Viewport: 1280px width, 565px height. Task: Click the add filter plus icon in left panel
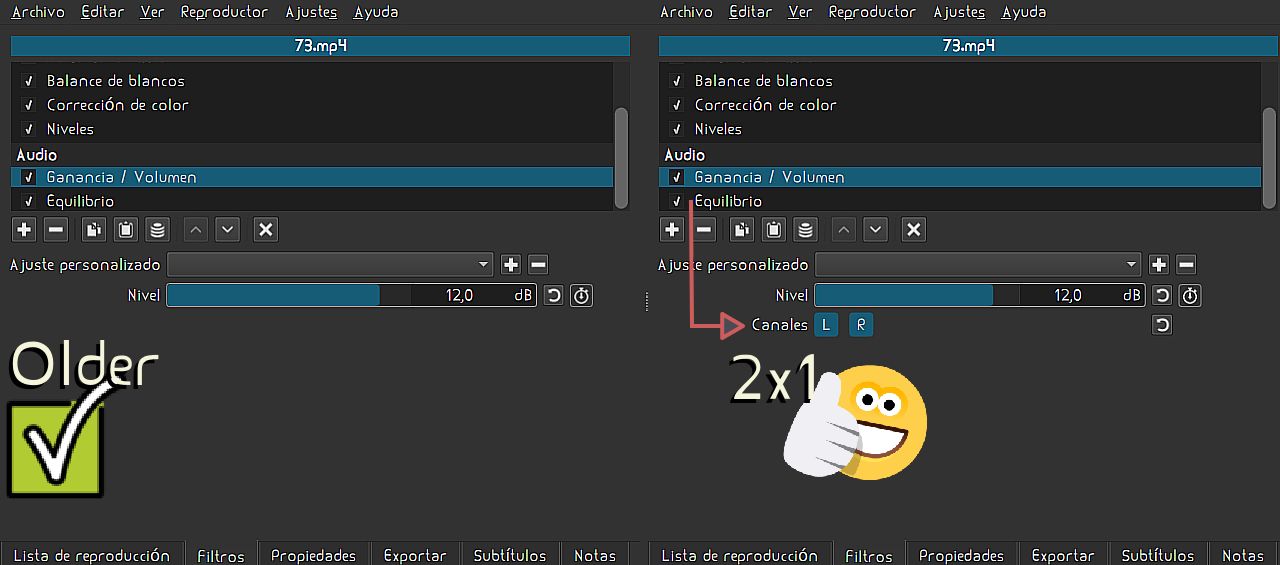click(x=25, y=230)
